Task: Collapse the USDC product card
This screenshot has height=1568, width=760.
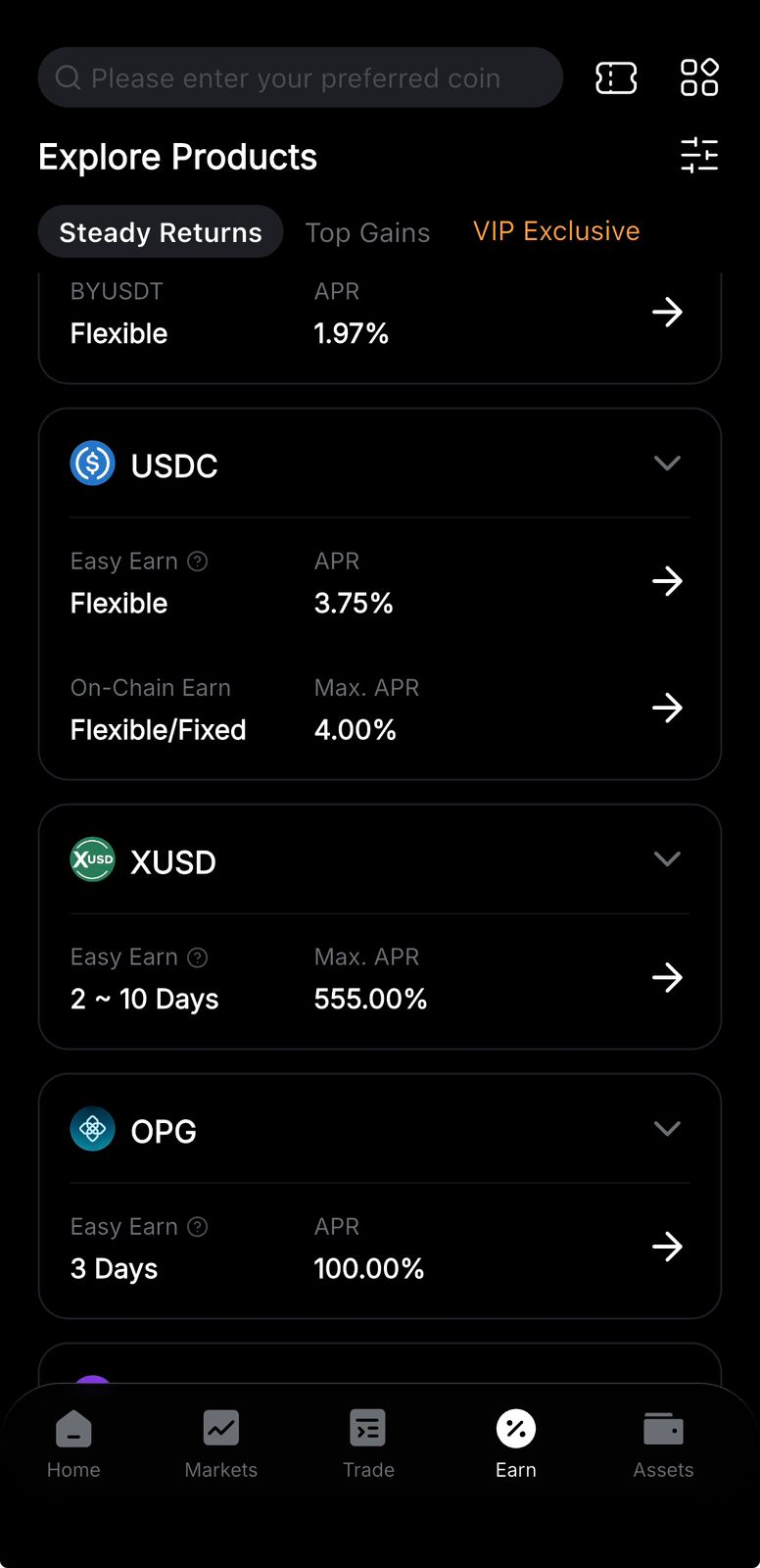Action: tap(667, 464)
